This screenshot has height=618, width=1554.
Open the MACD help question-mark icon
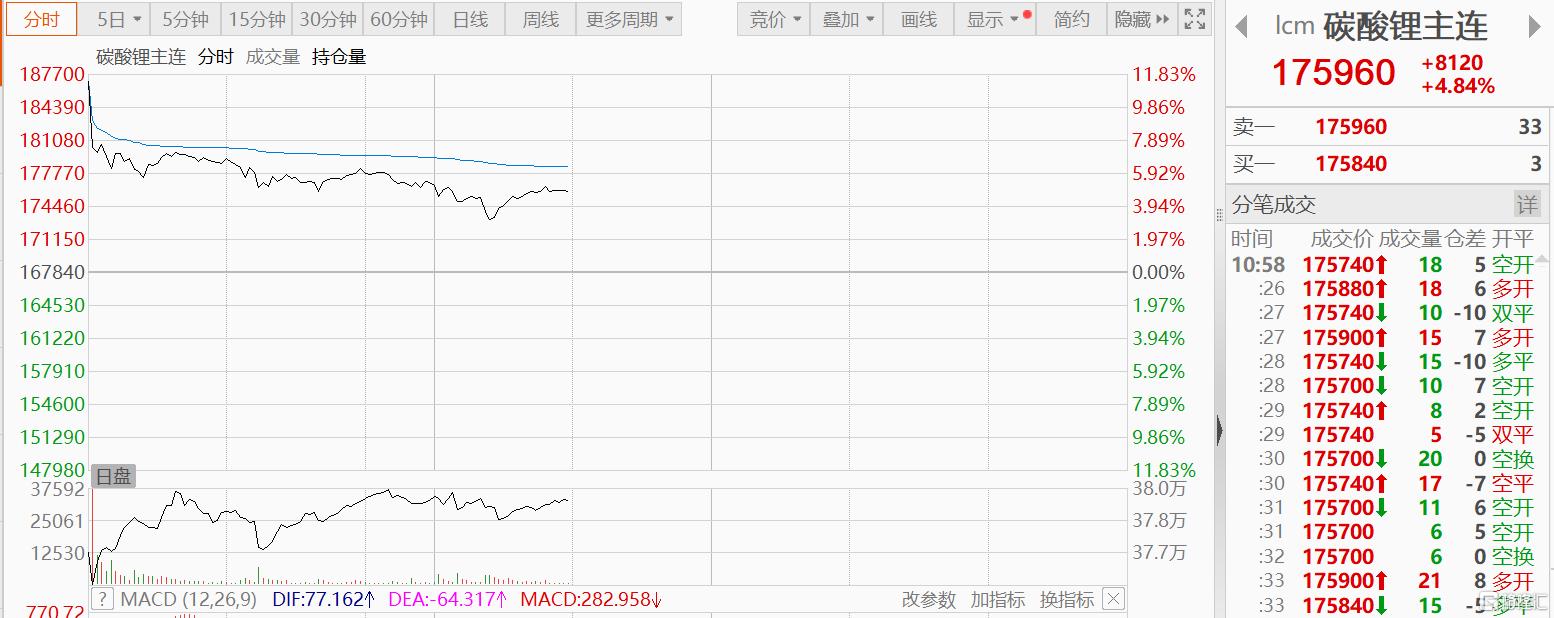point(102,600)
